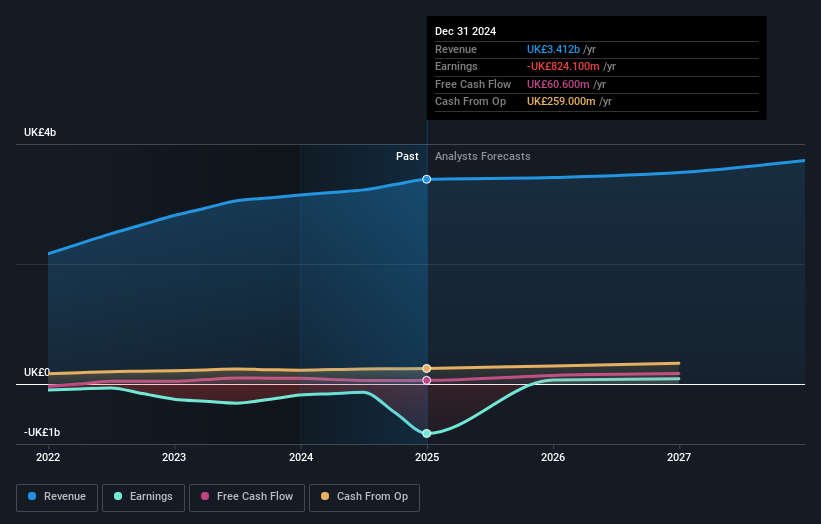Click the UK£4b axis label
821x524 pixels.
pos(40,132)
